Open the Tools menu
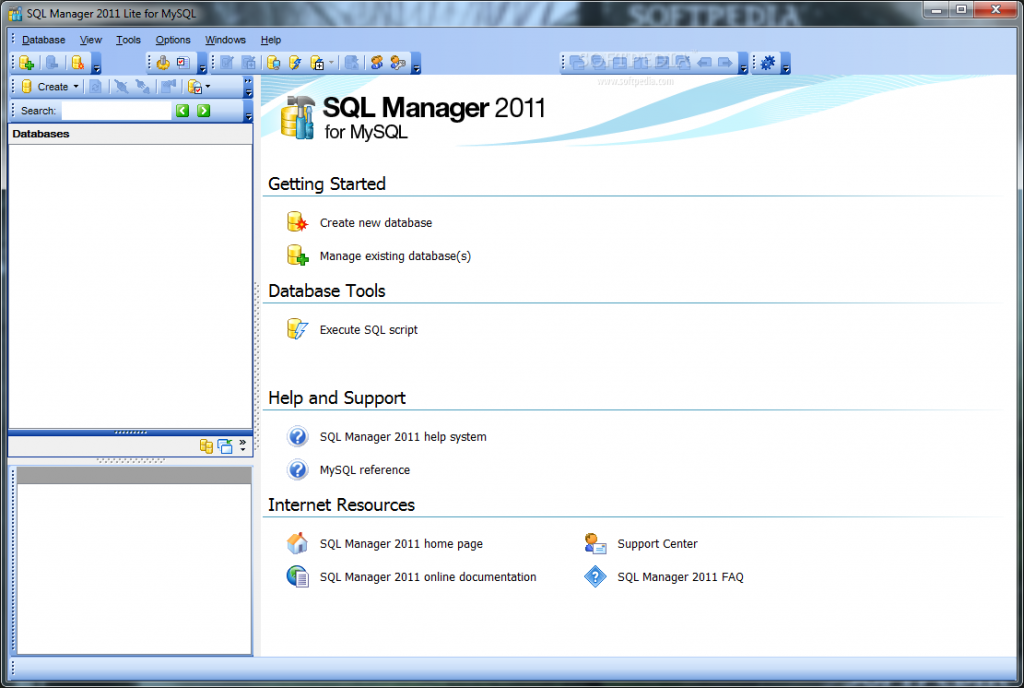 (128, 40)
